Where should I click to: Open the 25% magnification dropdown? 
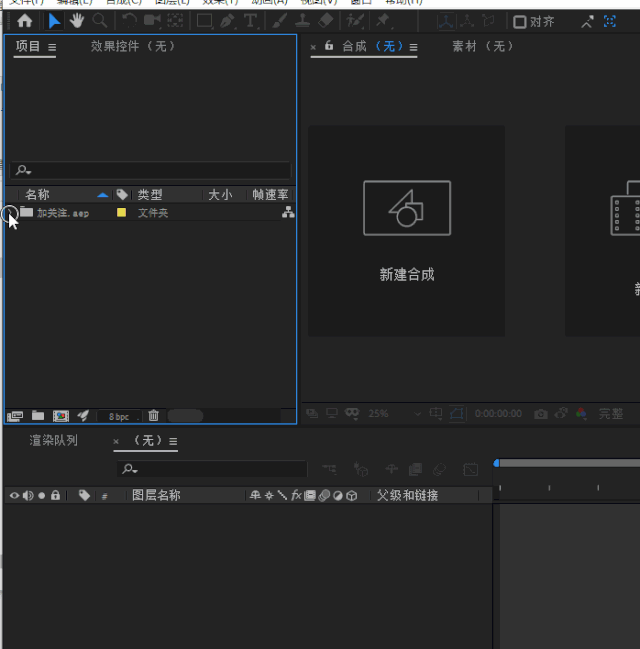click(395, 413)
